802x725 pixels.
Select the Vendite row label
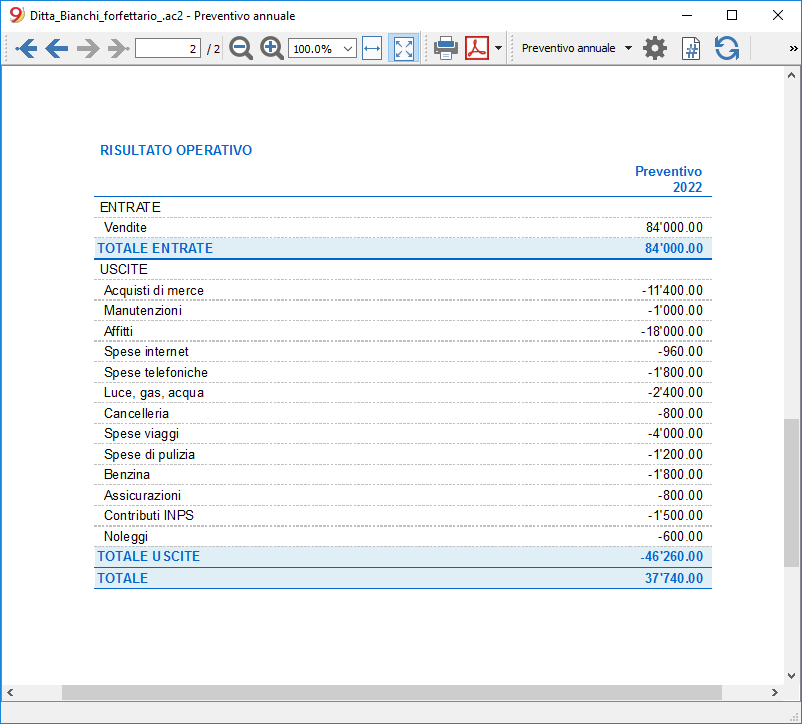coord(125,228)
